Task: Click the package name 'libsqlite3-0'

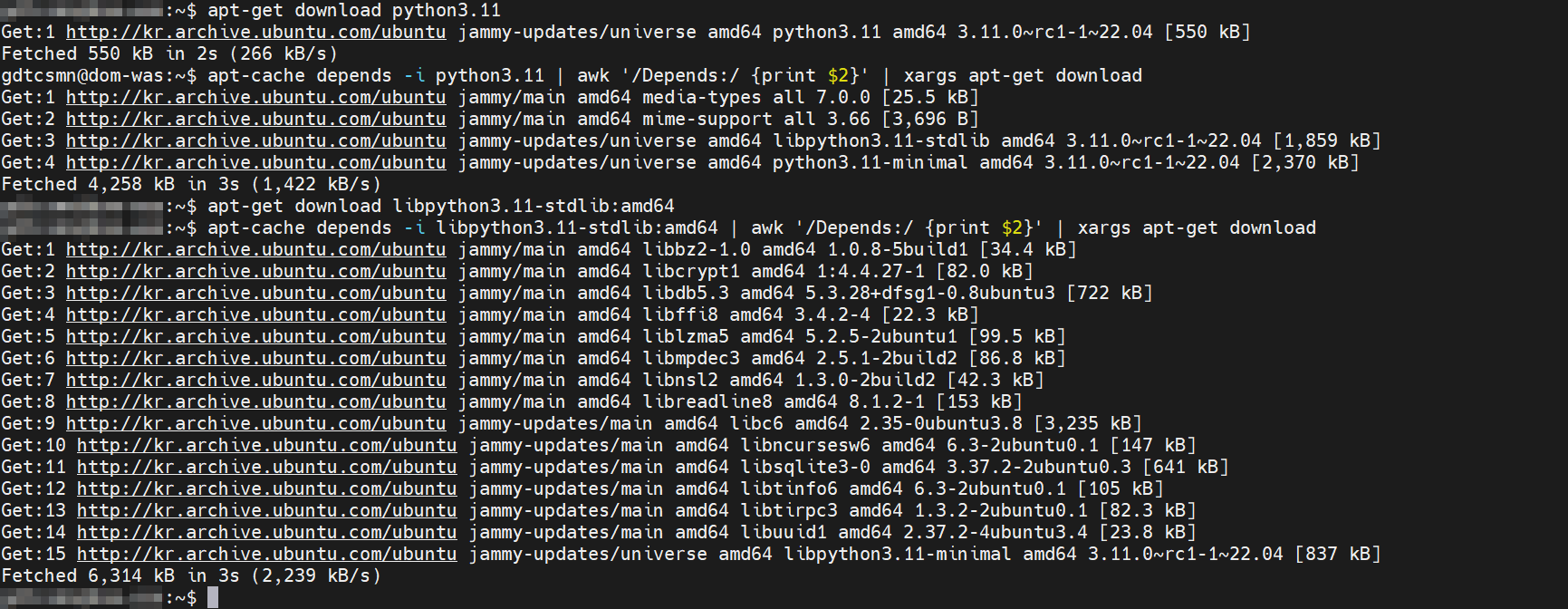Action: coord(805,467)
